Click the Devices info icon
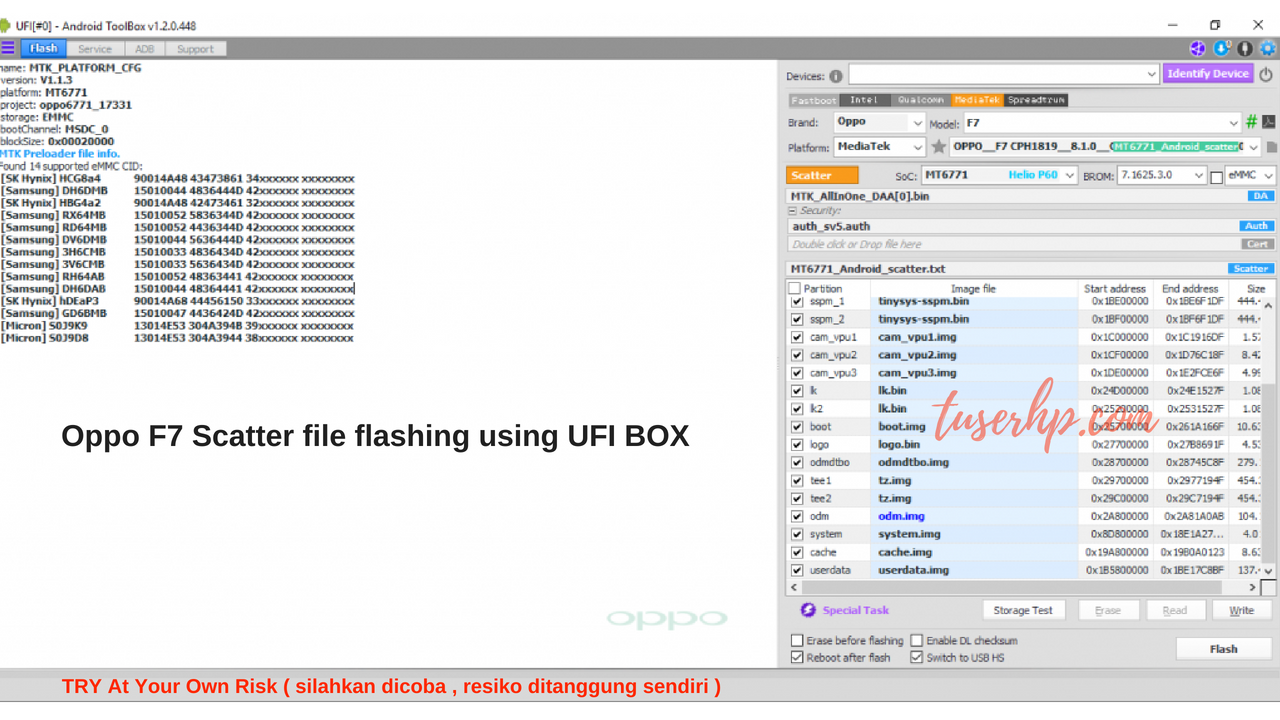Viewport: 1280px width, 720px height. (835, 76)
